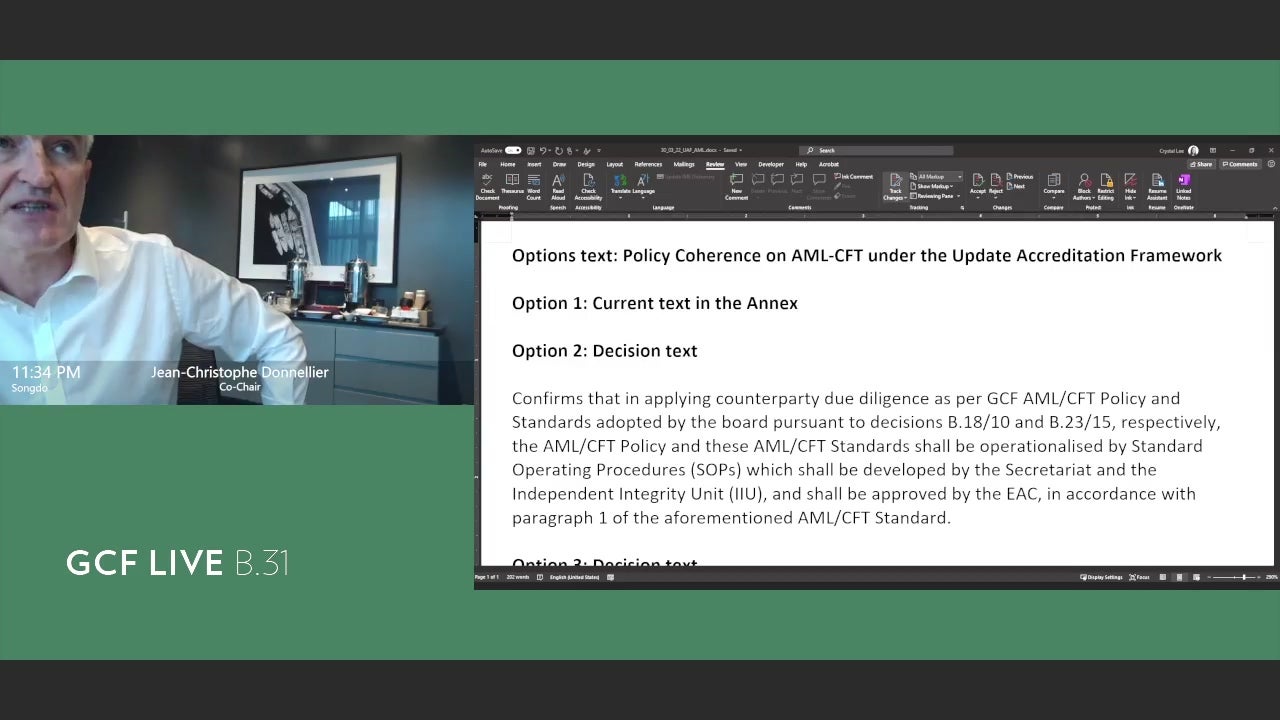Viewport: 1280px width, 720px height.
Task: Open the Reject dropdown arrow
Action: [996, 198]
